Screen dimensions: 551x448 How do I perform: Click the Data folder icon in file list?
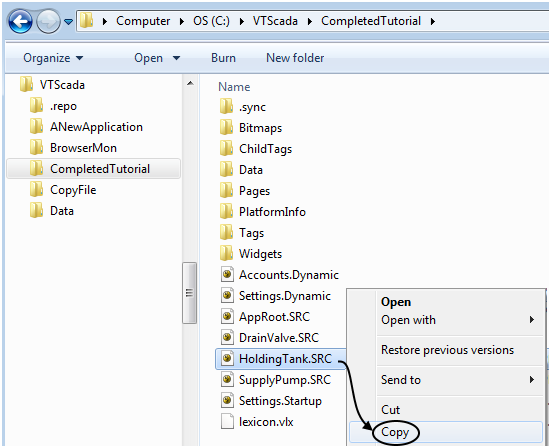tap(227, 169)
